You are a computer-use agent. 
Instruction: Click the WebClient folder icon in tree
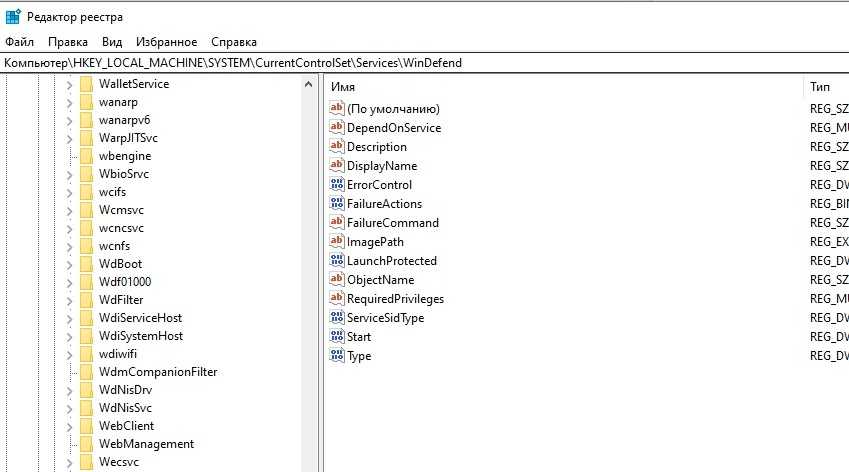click(x=86, y=426)
